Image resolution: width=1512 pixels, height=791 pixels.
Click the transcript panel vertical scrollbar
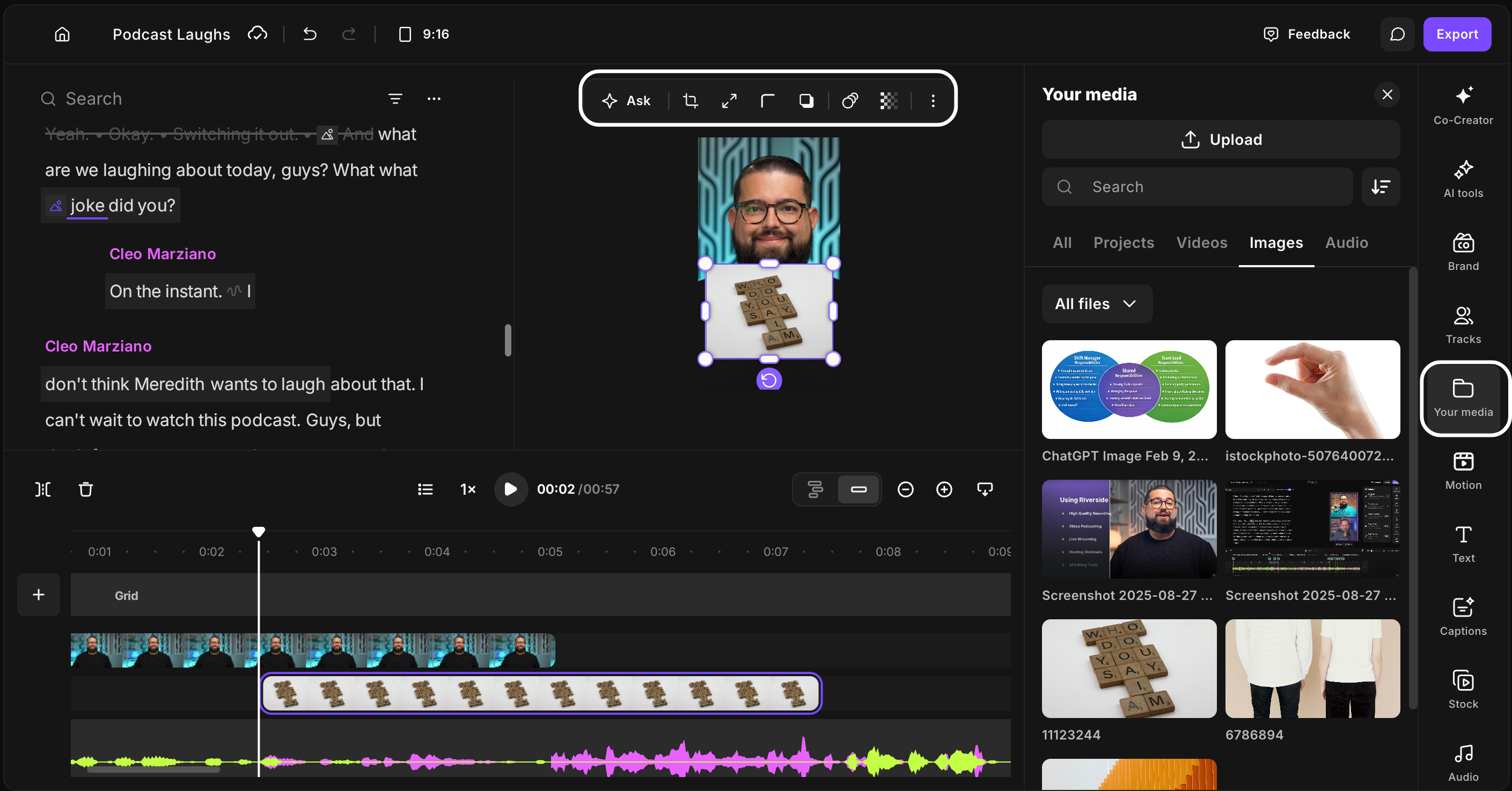[x=508, y=340]
